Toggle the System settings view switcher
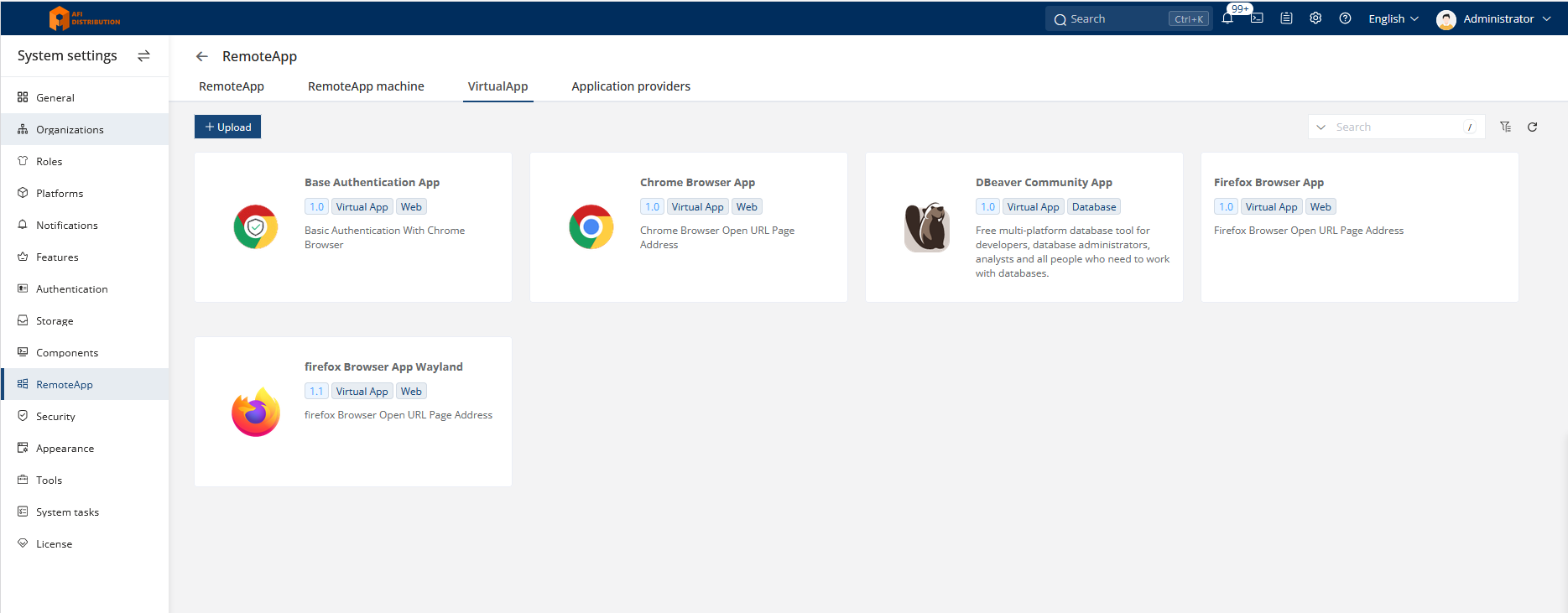This screenshot has height=613, width=1568. pyautogui.click(x=143, y=56)
